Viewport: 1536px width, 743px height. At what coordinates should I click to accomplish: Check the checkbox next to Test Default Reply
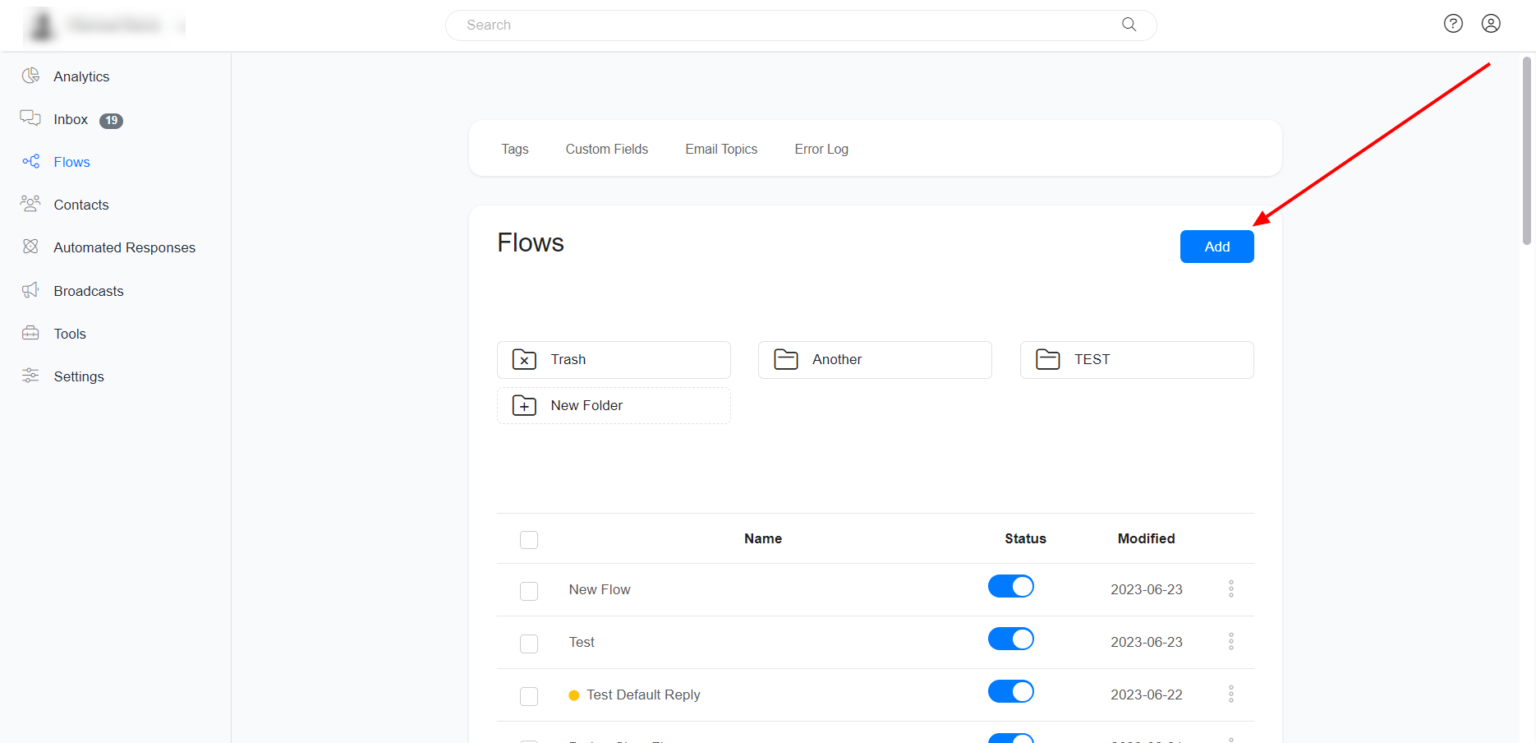click(528, 696)
